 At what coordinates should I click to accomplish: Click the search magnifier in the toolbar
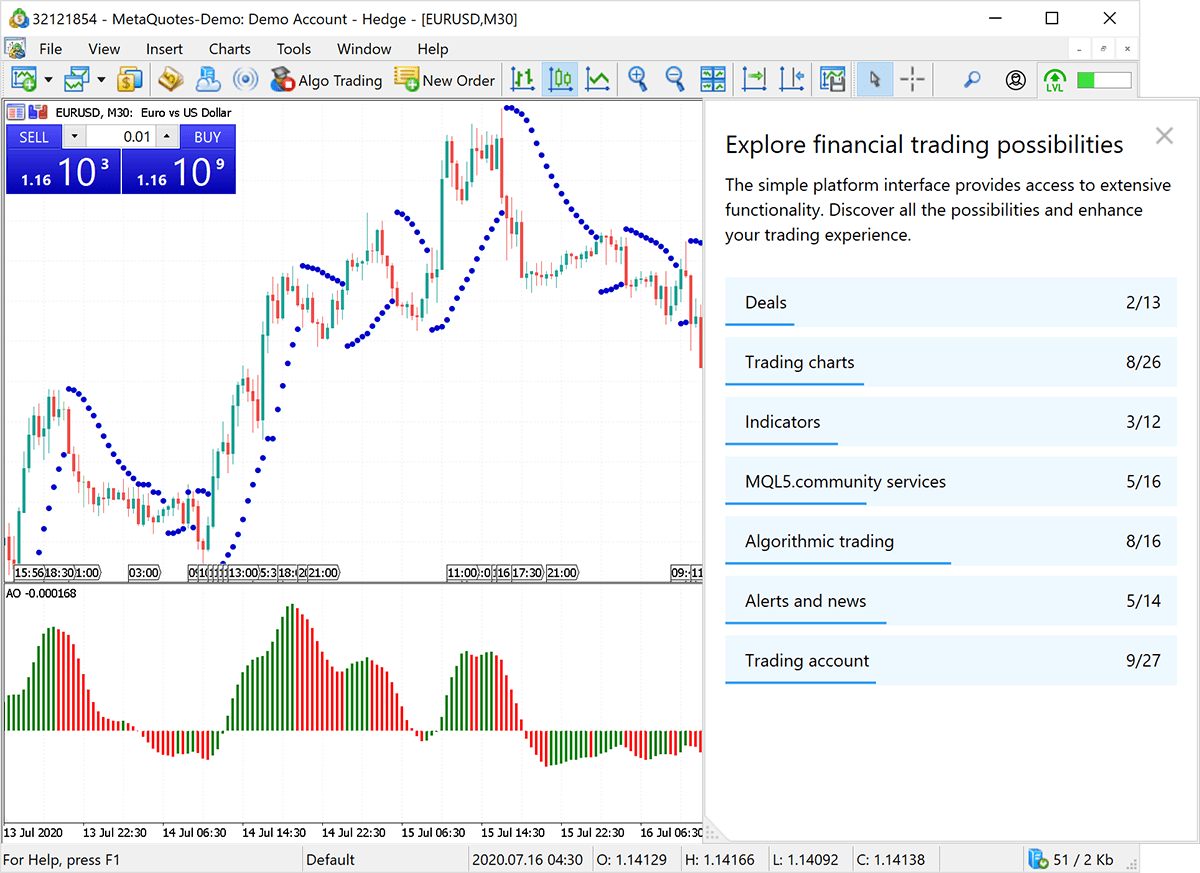[x=972, y=79]
